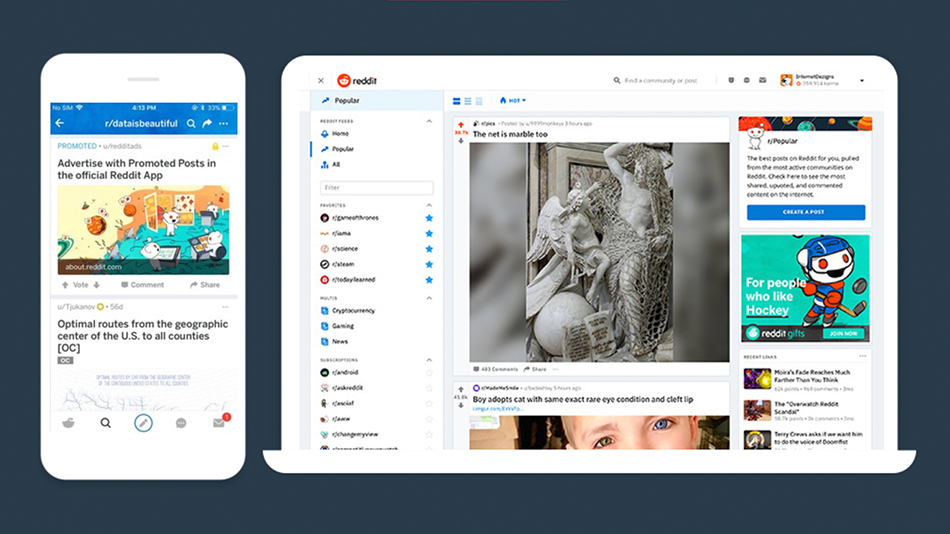Viewport: 950px width, 534px height.
Task: Switch to compact view layout
Action: 479,101
